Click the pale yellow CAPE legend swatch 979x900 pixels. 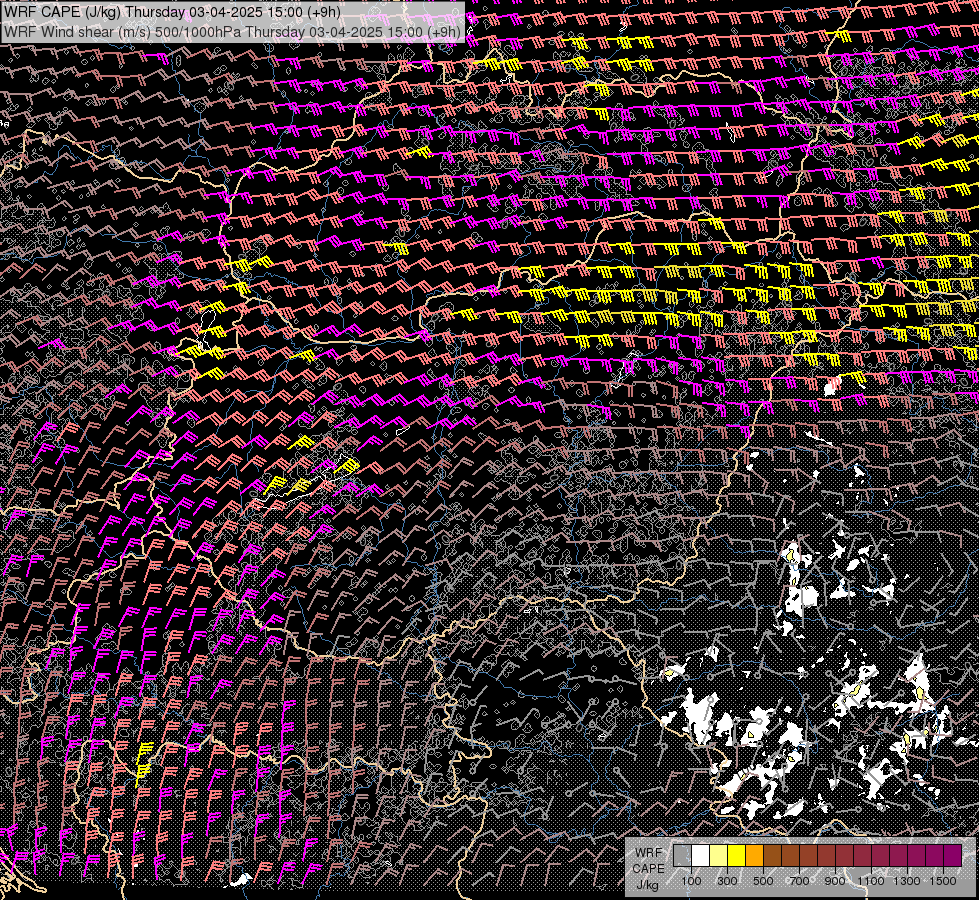coord(719,856)
